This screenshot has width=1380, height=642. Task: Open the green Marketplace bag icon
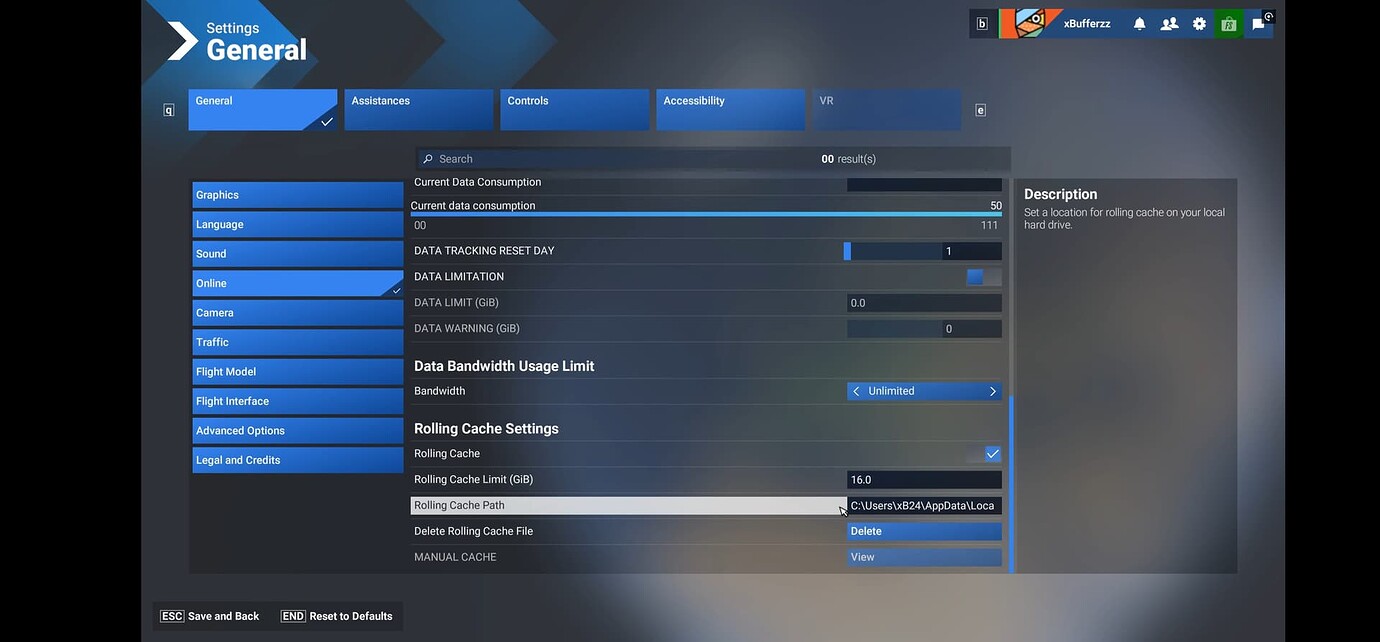coord(1229,24)
